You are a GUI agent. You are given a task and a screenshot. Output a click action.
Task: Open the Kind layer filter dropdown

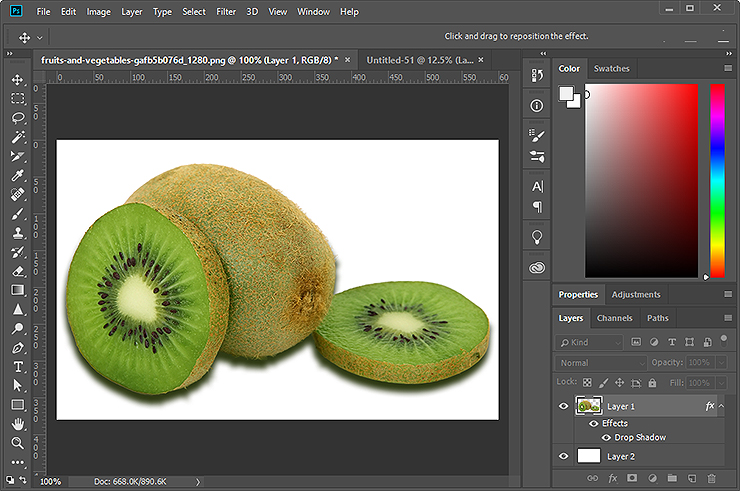click(588, 342)
